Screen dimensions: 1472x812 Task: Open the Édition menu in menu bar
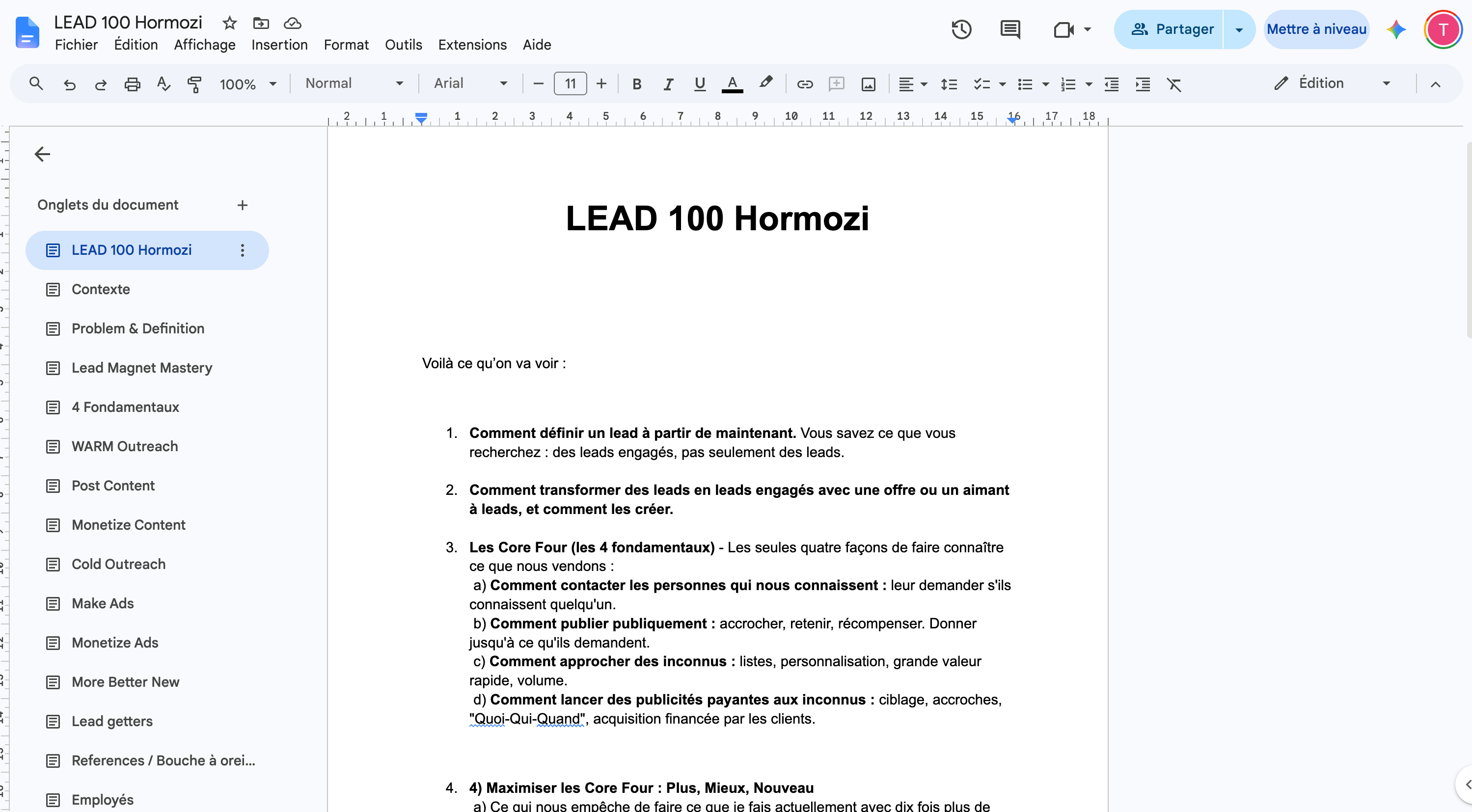click(x=136, y=45)
